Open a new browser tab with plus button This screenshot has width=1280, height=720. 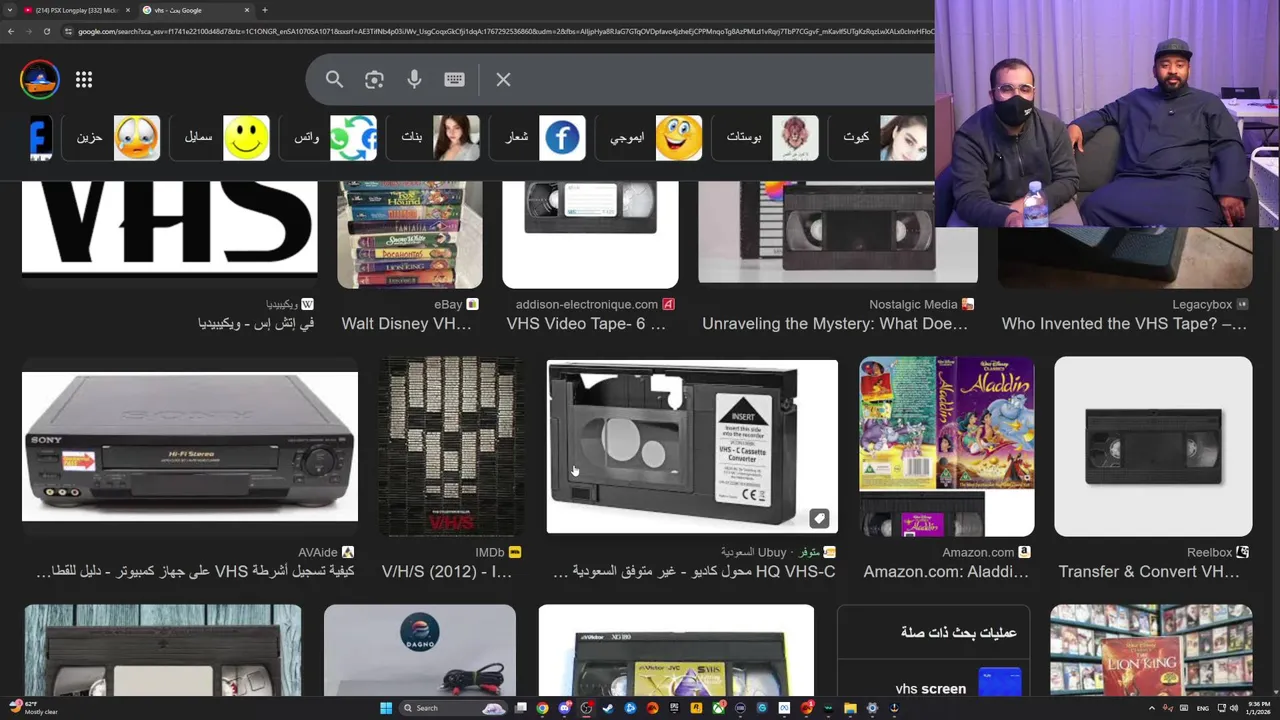point(264,10)
